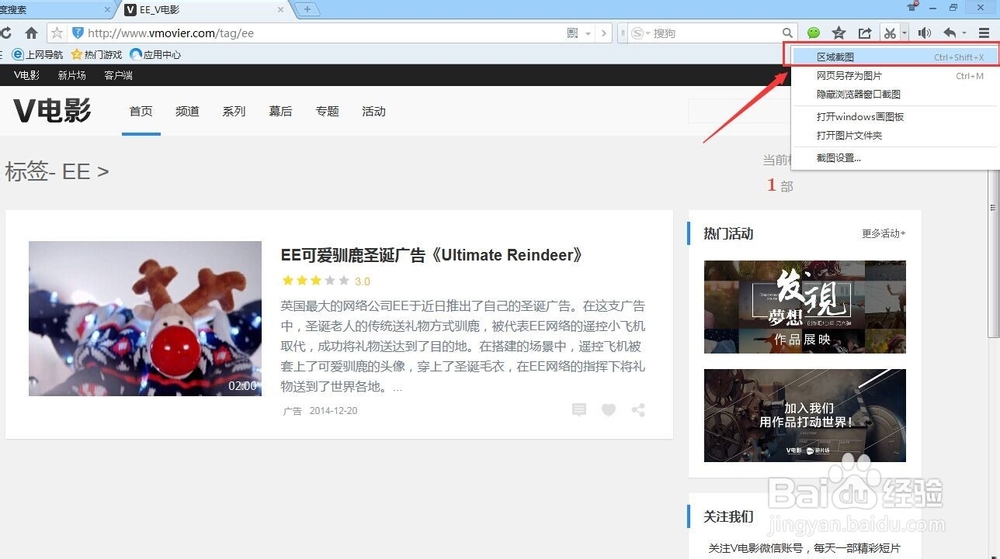Select 网页另存为图片 menu entry
The height and width of the screenshot is (559, 1000).
click(x=895, y=75)
